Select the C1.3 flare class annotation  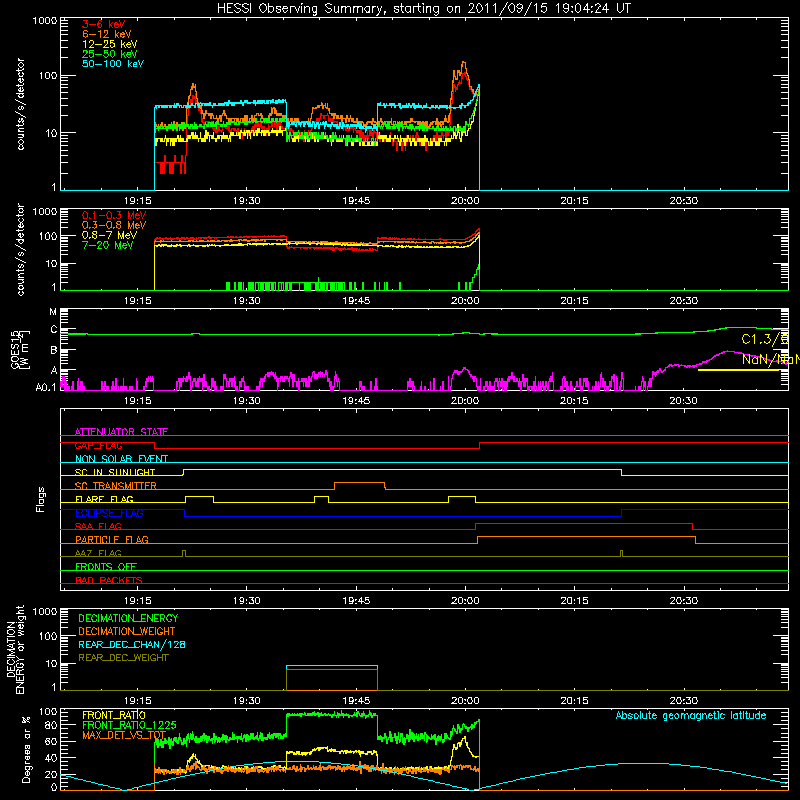click(765, 339)
